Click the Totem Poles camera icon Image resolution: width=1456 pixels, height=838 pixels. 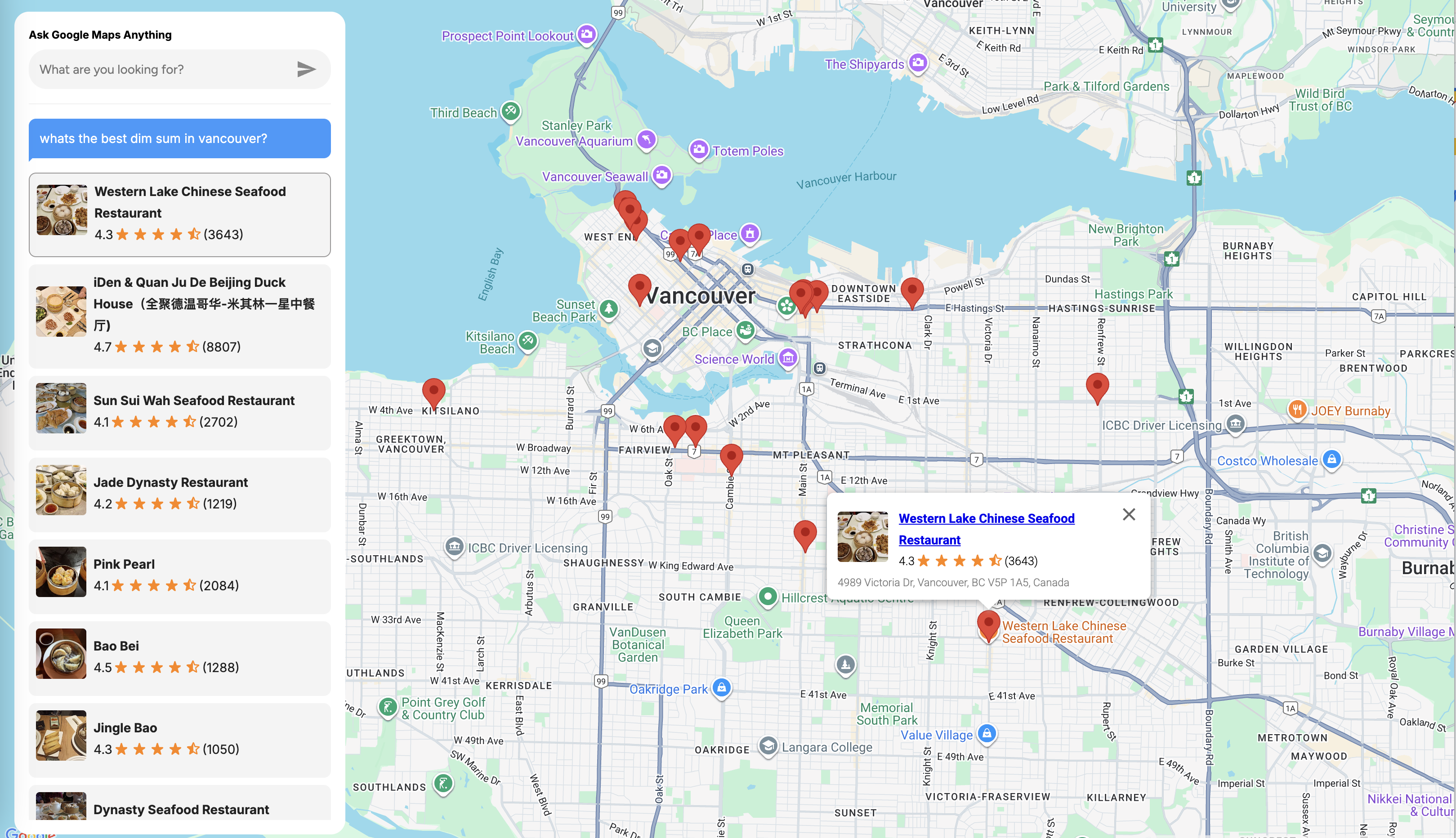tap(699, 150)
